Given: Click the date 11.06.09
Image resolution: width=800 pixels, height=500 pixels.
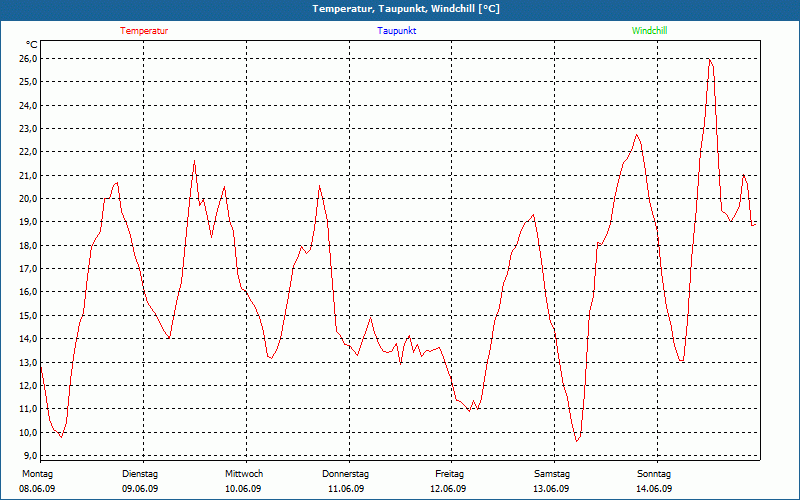Looking at the screenshot, I should tap(346, 489).
